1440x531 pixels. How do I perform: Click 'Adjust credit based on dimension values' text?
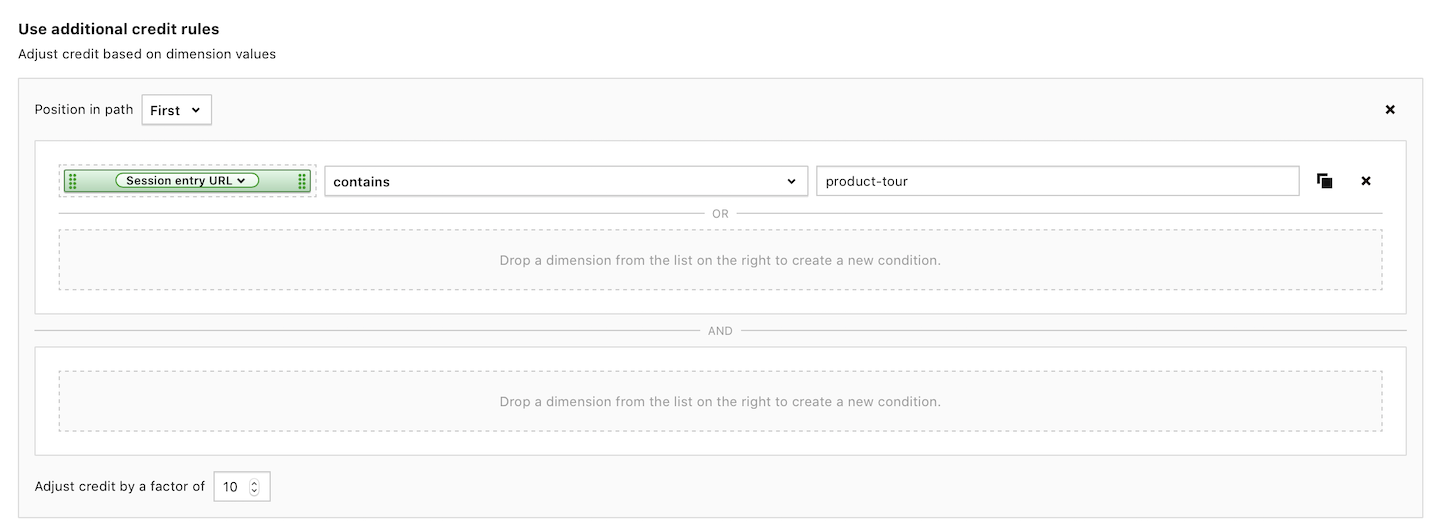147,54
